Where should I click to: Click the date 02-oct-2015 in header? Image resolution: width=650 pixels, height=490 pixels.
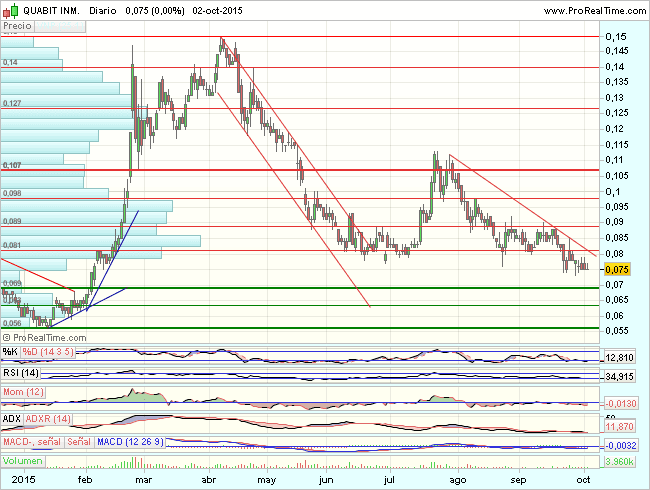point(217,11)
